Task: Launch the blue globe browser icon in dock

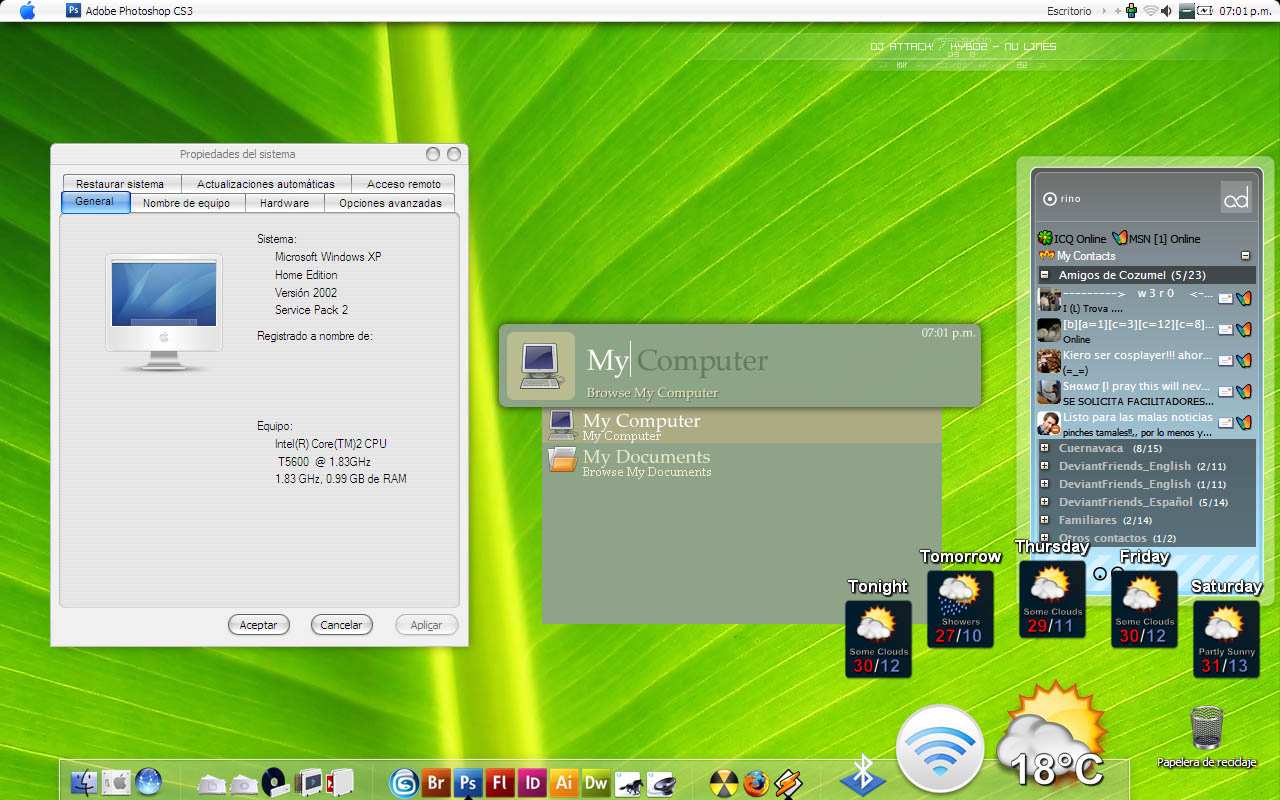Action: [x=148, y=782]
